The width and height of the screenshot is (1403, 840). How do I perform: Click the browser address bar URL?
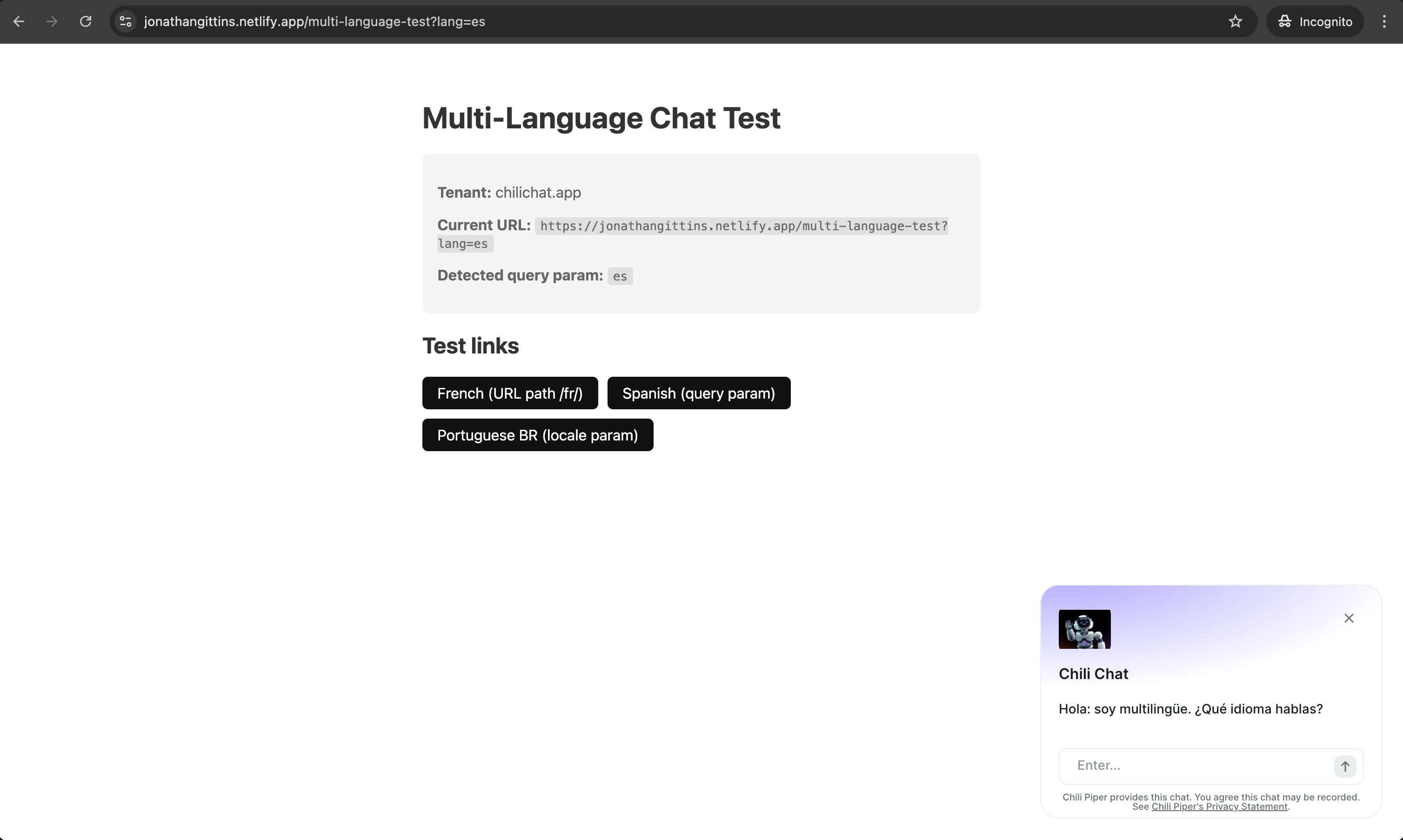[314, 21]
